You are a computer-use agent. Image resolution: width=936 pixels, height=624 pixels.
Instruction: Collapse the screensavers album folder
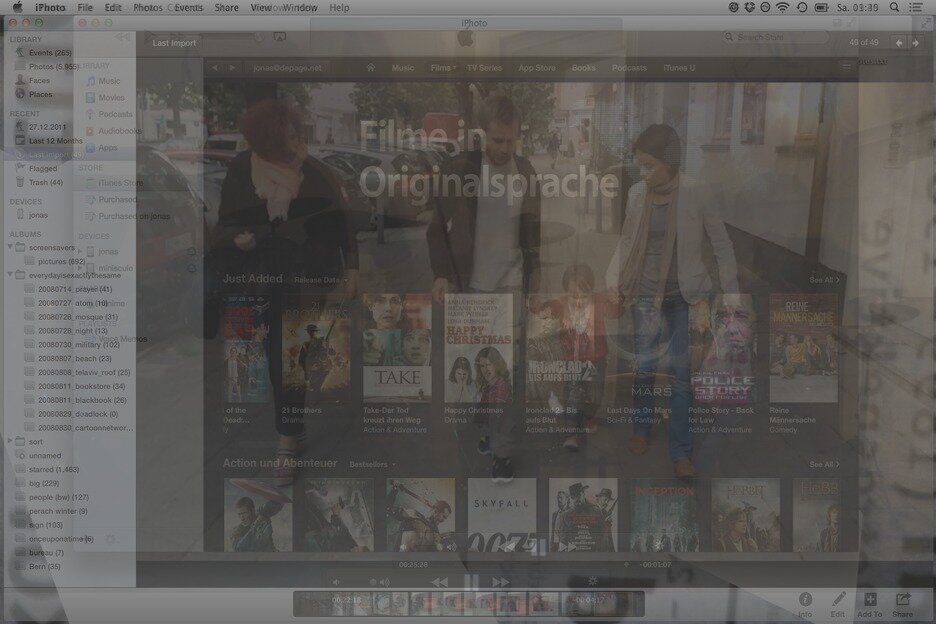click(10, 247)
